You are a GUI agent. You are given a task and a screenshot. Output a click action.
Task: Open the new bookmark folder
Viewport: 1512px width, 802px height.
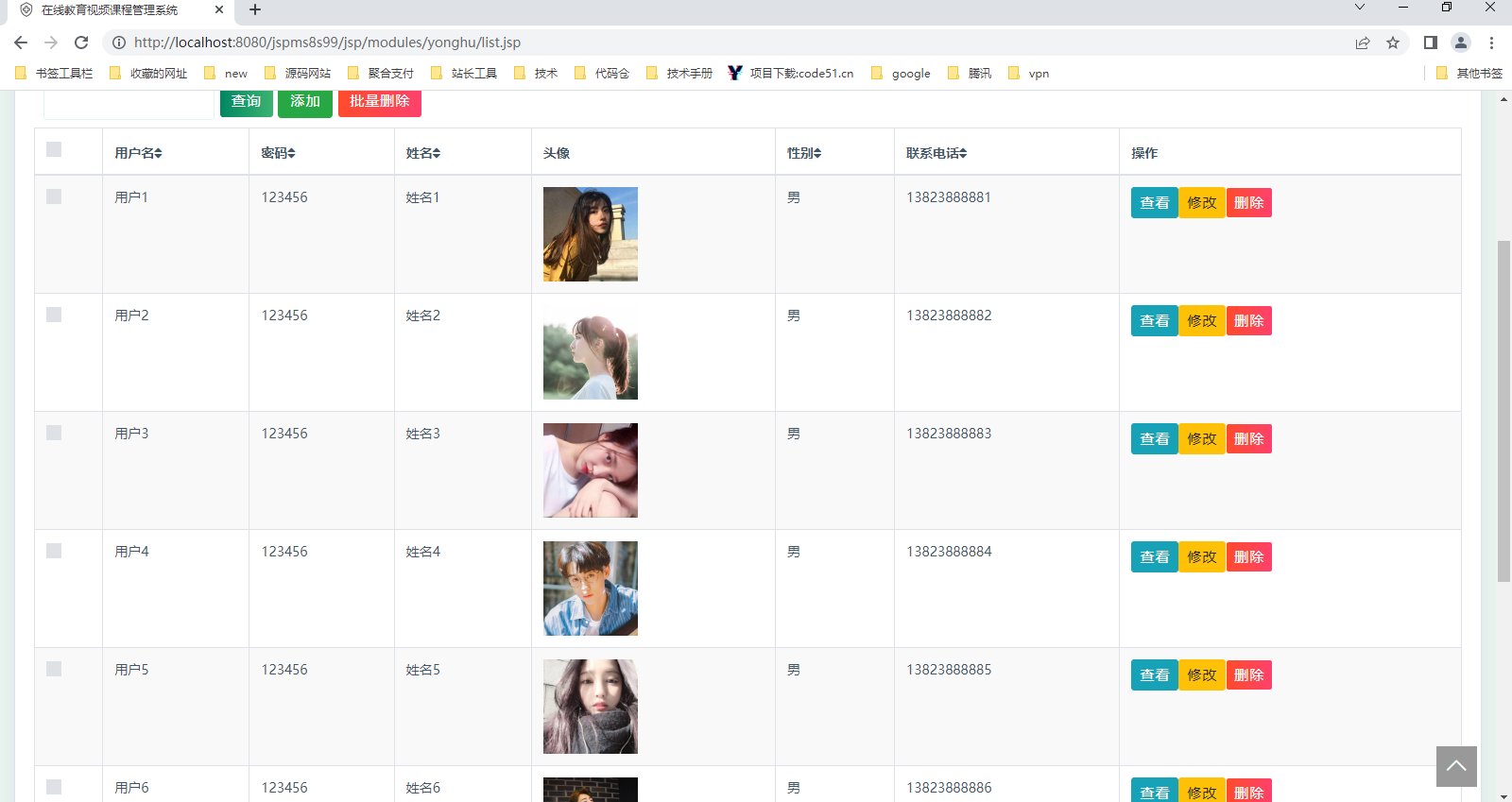click(x=226, y=74)
